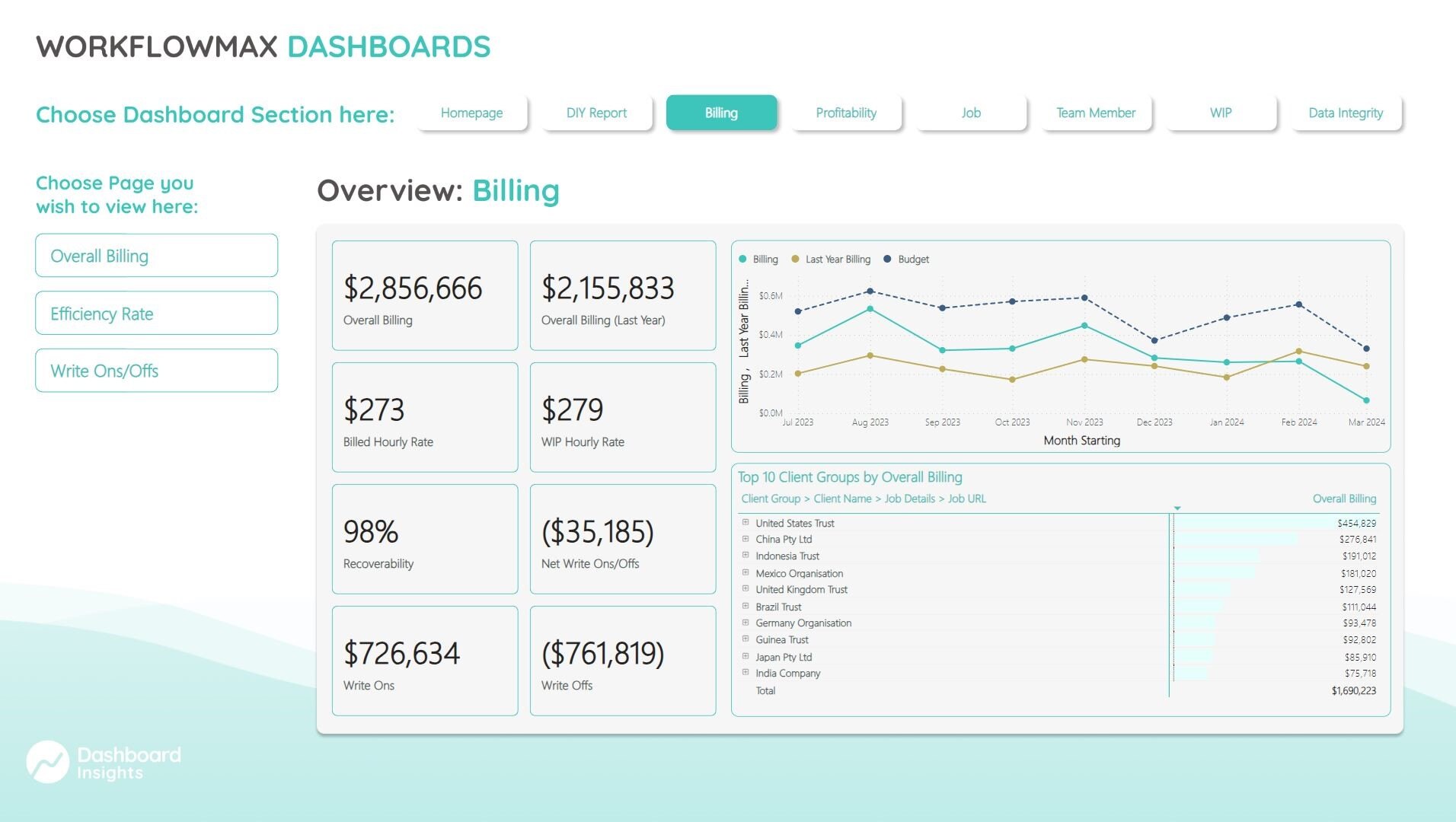
Task: Click the Budget legend dark blue marker
Action: pos(887,260)
